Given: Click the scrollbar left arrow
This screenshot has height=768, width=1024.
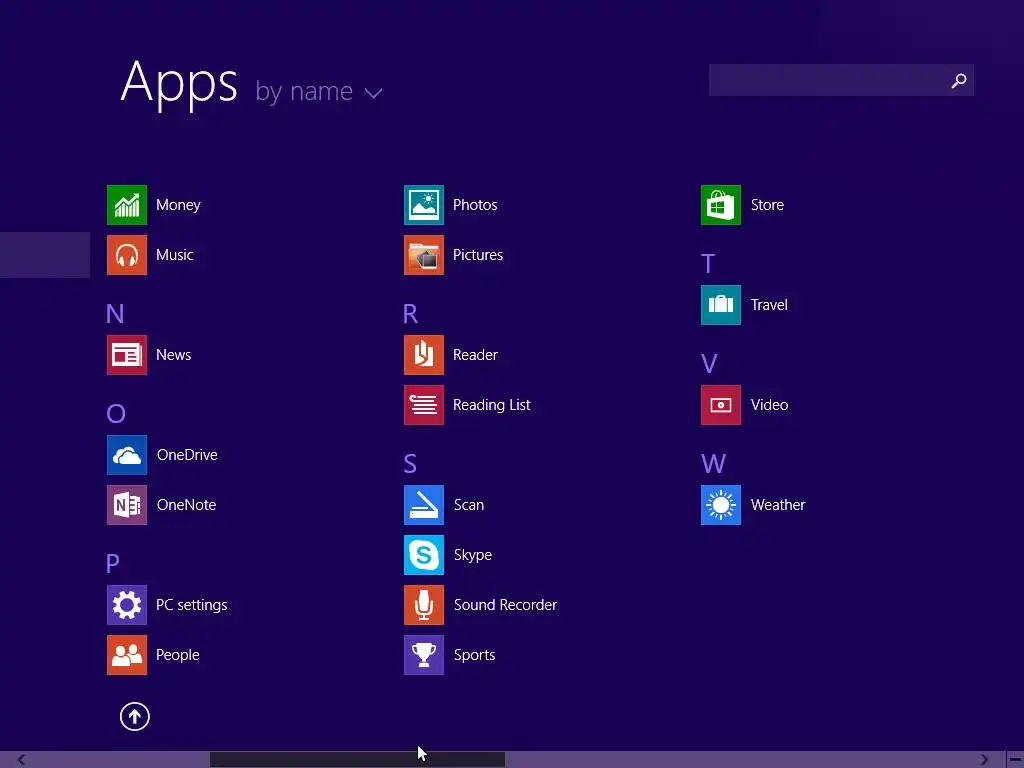Looking at the screenshot, I should (x=22, y=760).
